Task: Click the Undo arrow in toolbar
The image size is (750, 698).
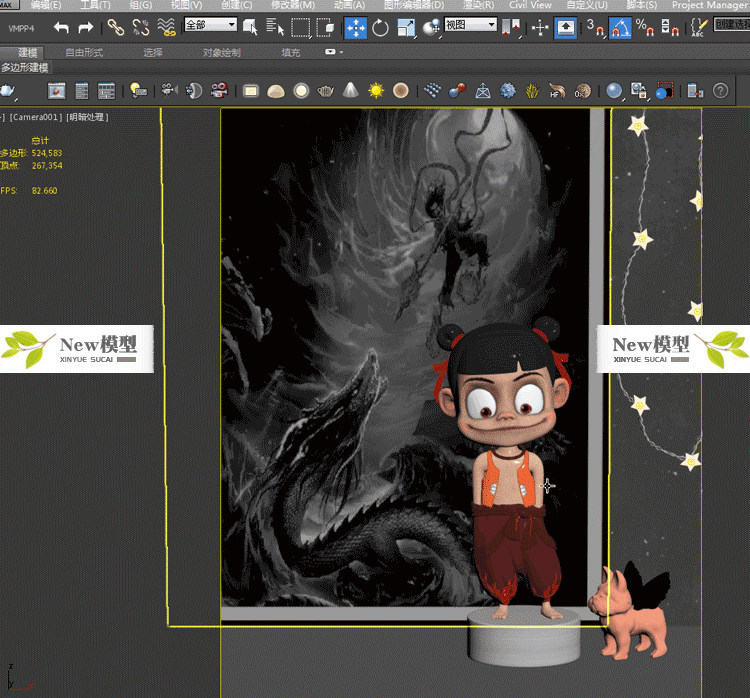Action: (62, 27)
